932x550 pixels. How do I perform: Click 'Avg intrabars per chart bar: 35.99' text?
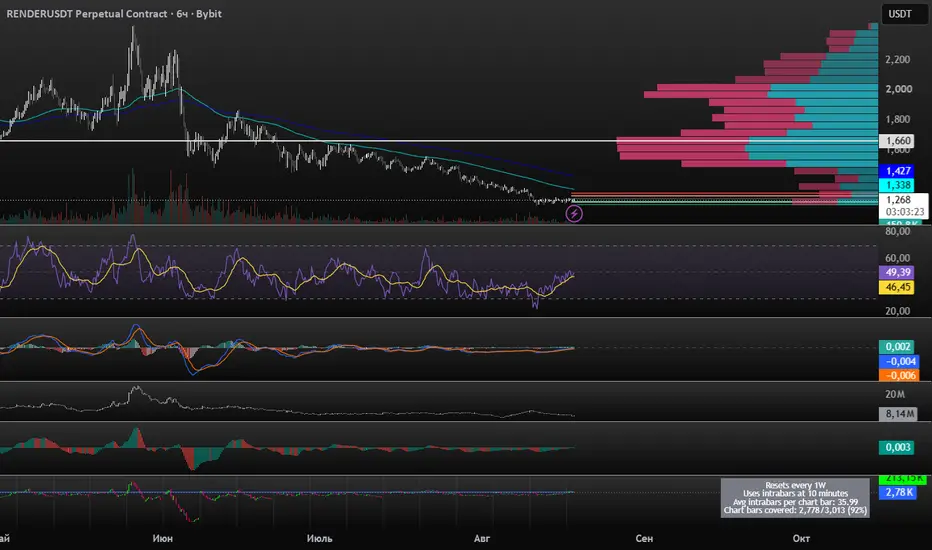point(795,502)
